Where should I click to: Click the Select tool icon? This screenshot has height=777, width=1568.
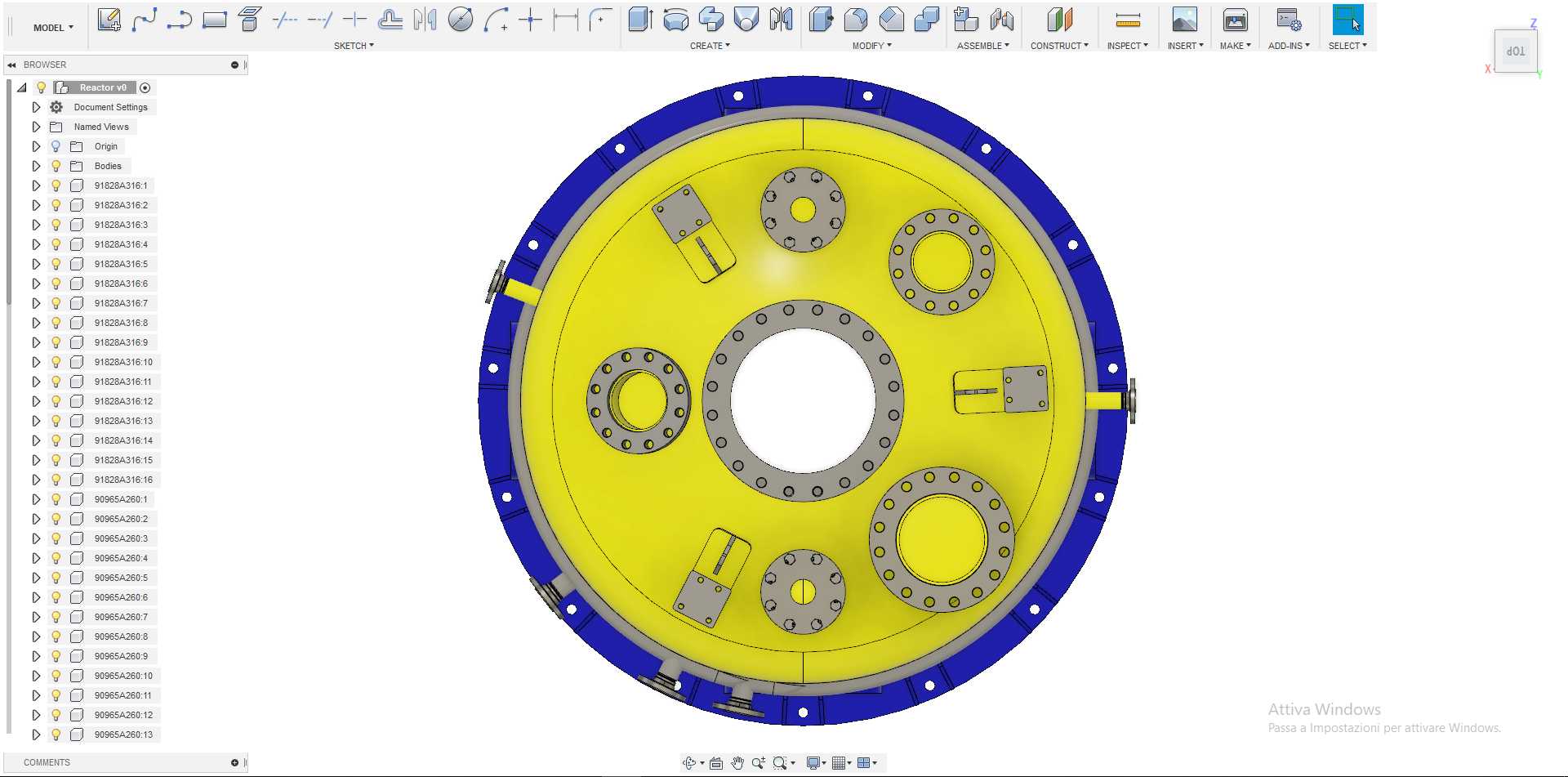(x=1347, y=20)
